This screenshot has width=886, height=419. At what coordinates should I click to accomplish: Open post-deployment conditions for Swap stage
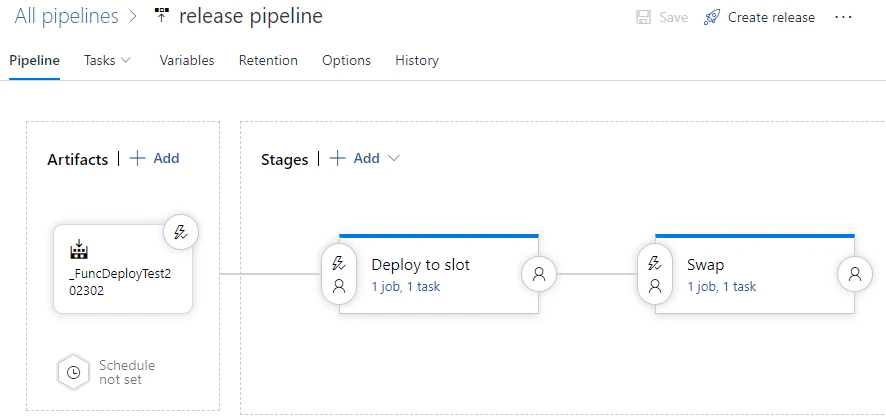(855, 274)
